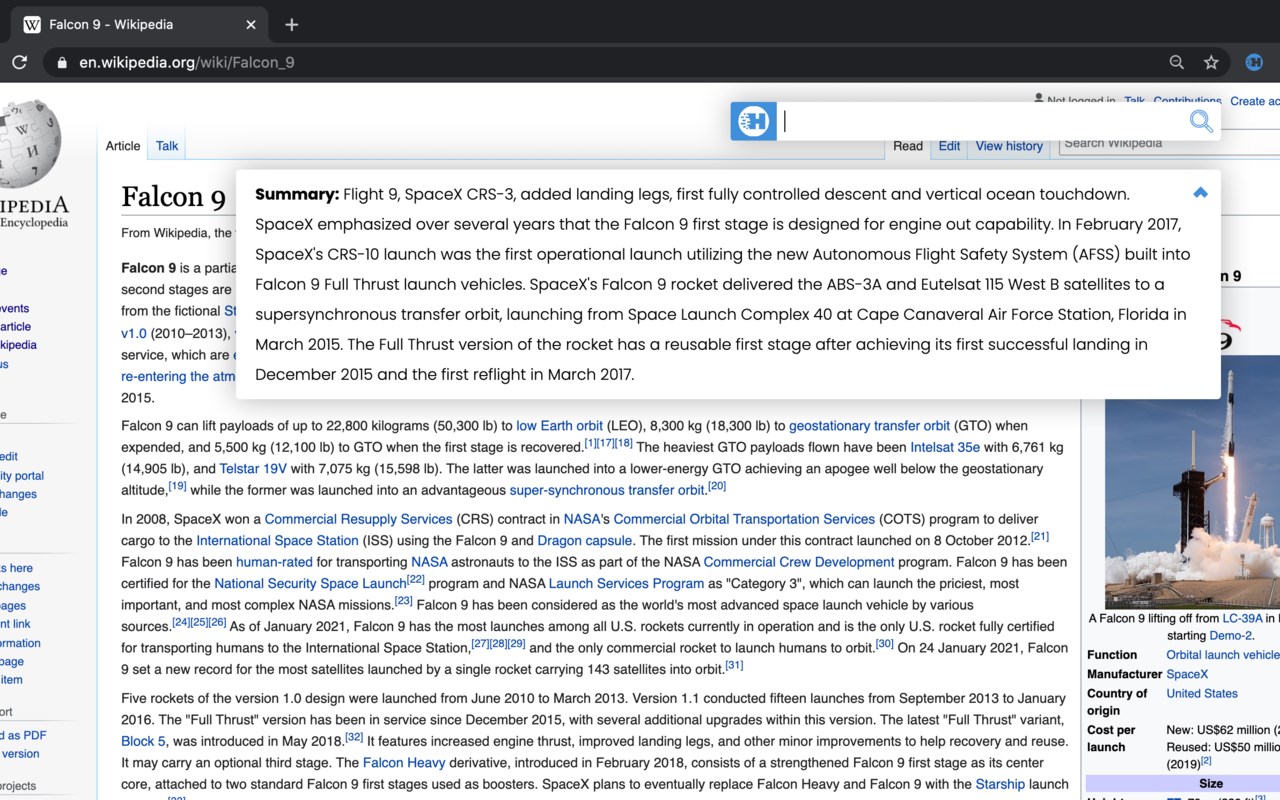The width and height of the screenshot is (1280, 800).
Task: Open the Commercial Resupply Services link
Action: tap(358, 519)
